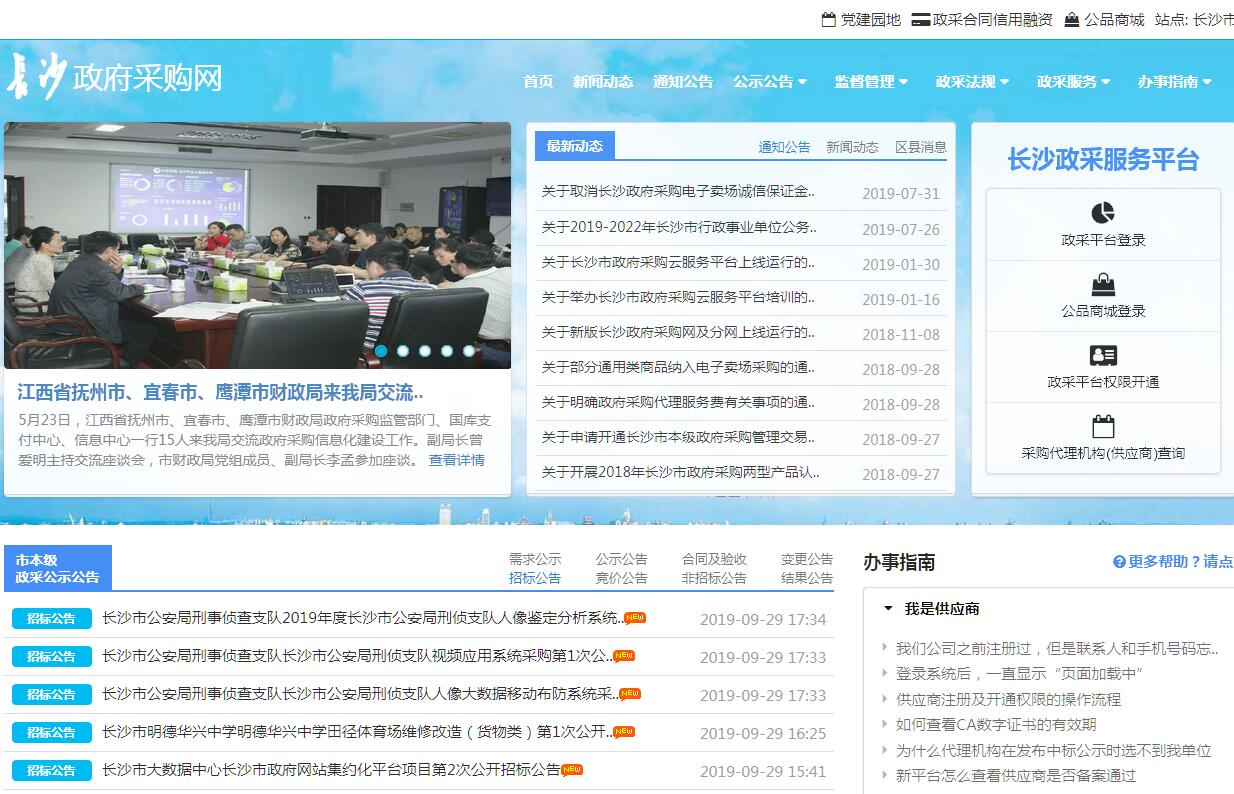The width and height of the screenshot is (1234, 794).
Task: Click the 政采合同信用融资 card icon
Action: [920, 20]
